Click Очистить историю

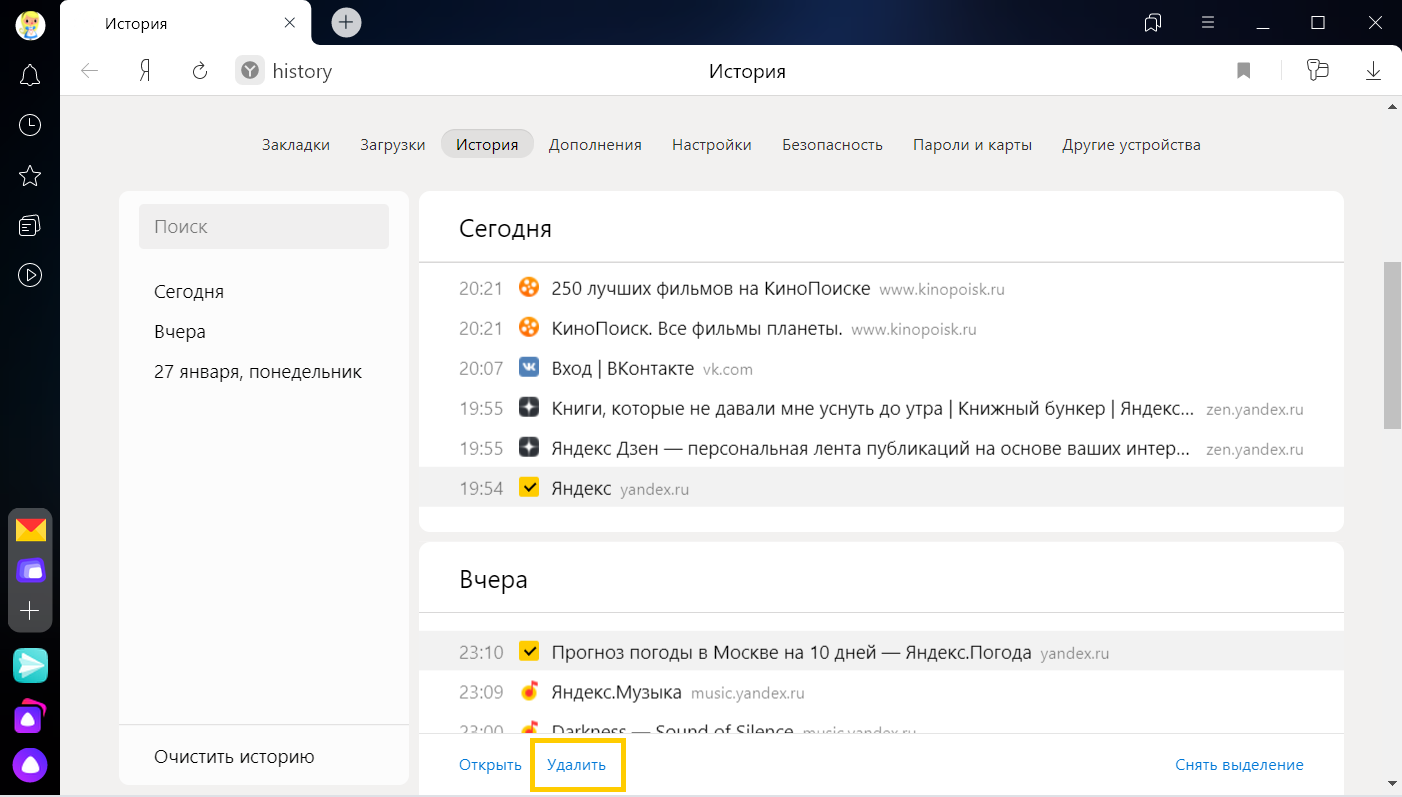pyautogui.click(x=234, y=757)
